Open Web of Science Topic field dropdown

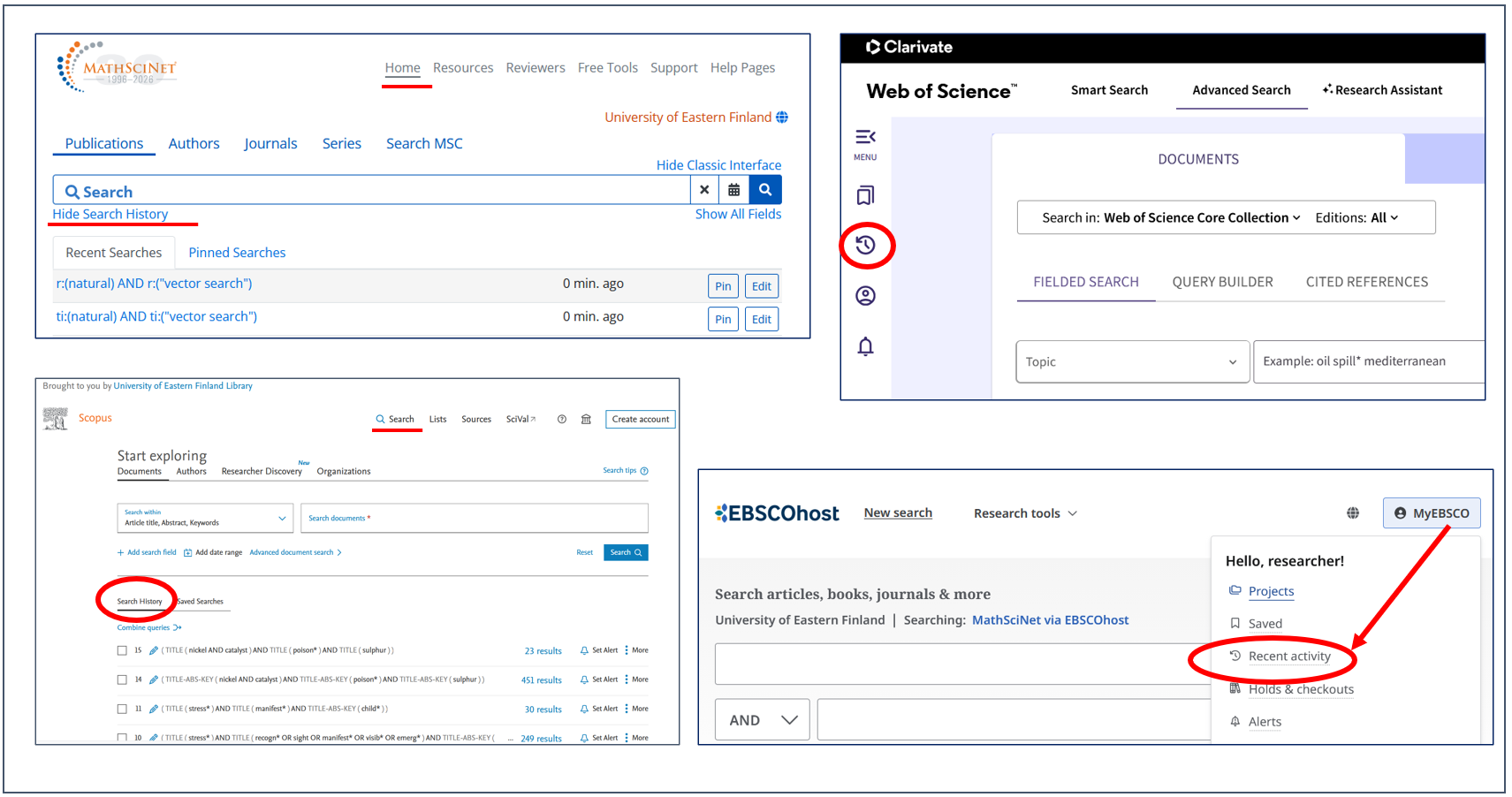click(1132, 361)
